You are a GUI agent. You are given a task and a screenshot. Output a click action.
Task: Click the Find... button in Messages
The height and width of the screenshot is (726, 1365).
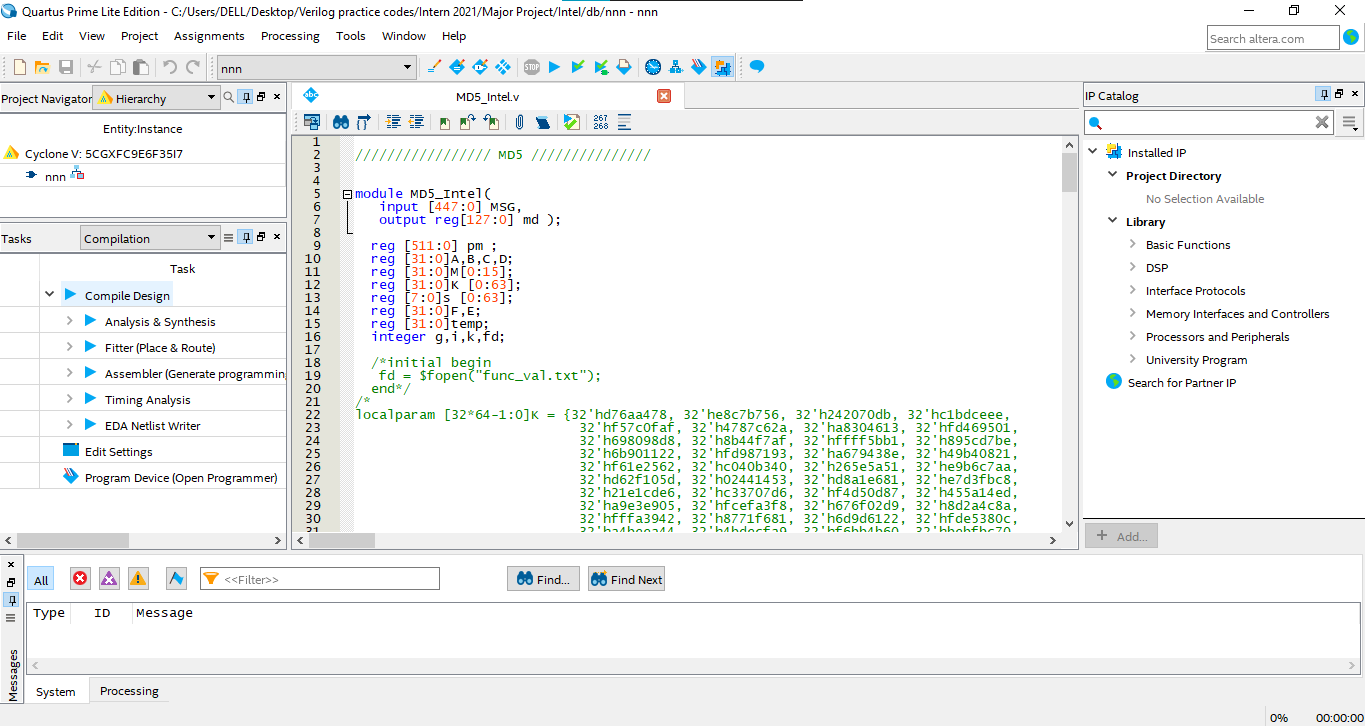(543, 579)
